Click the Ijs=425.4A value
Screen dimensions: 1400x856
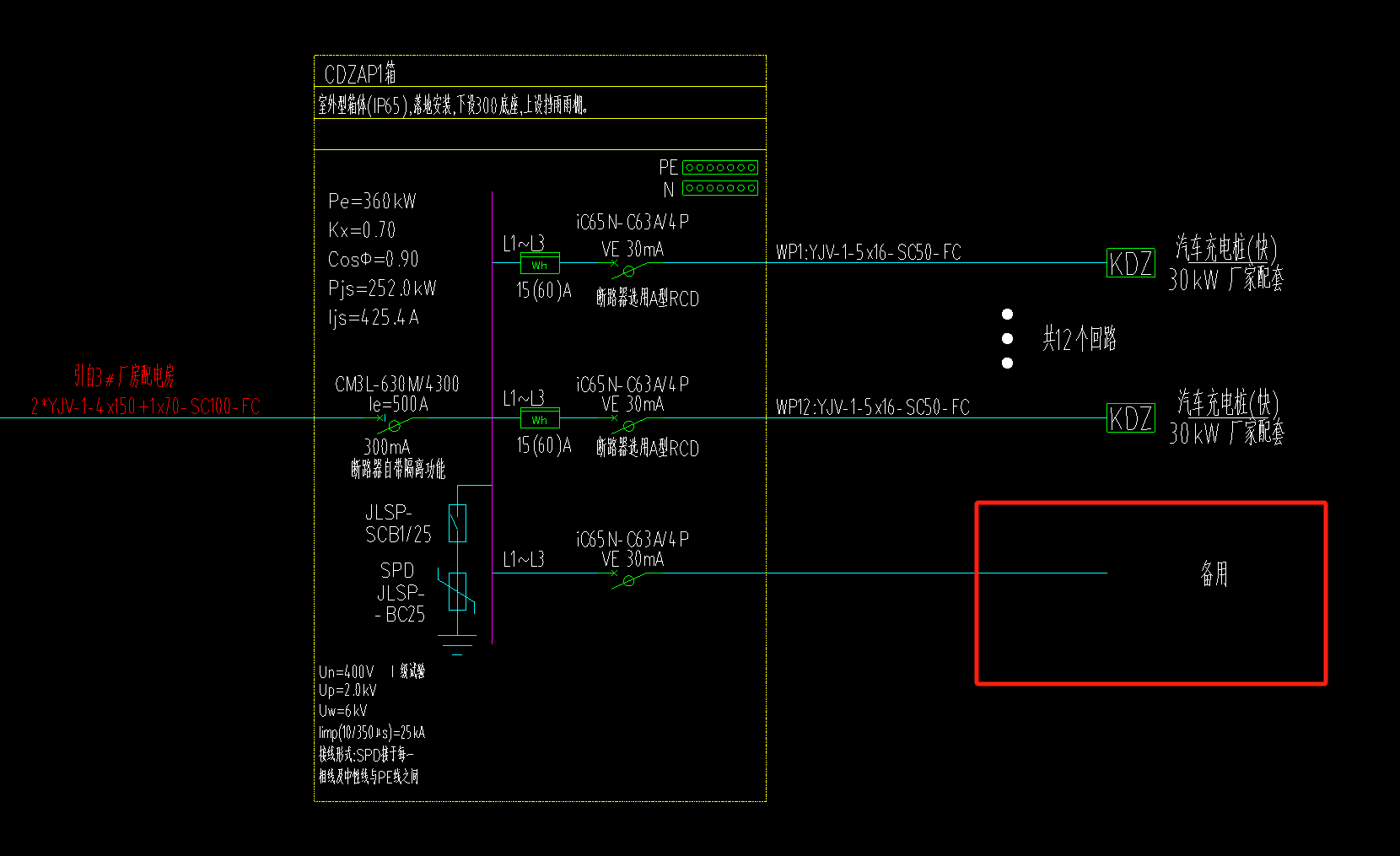pyautogui.click(x=373, y=318)
